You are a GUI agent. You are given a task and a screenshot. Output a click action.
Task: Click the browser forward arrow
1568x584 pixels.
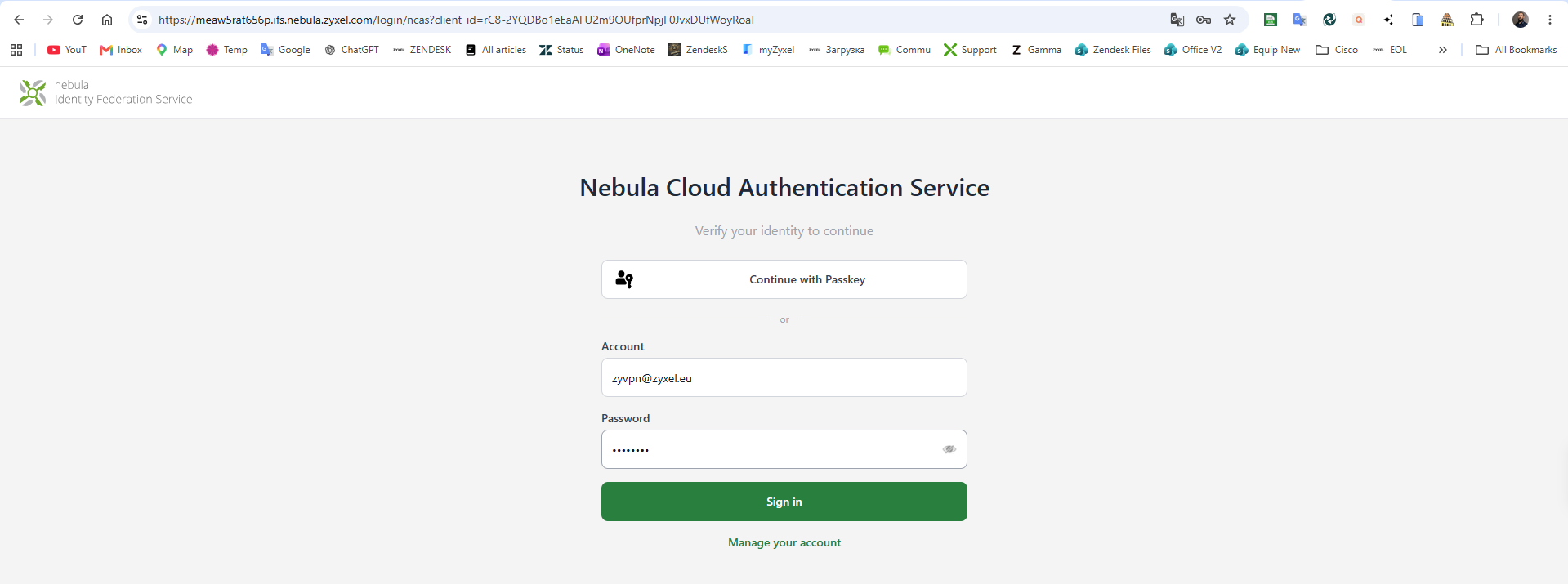(48, 20)
